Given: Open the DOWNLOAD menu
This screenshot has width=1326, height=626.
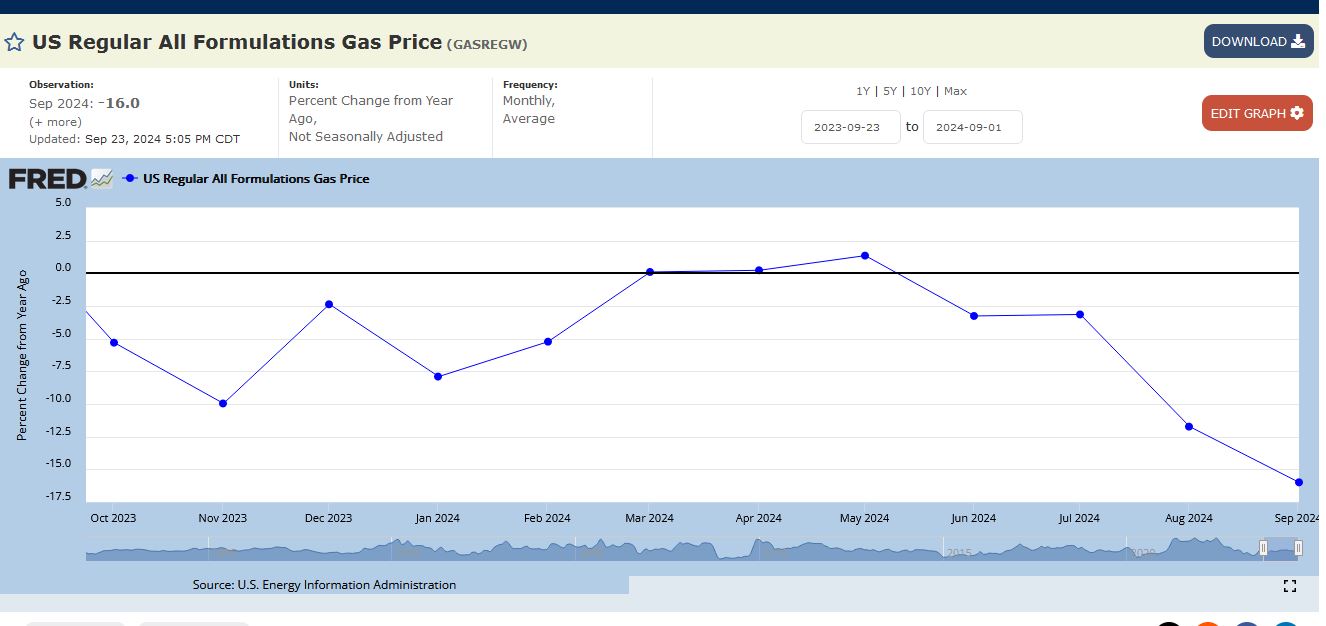Looking at the screenshot, I should (x=1257, y=41).
